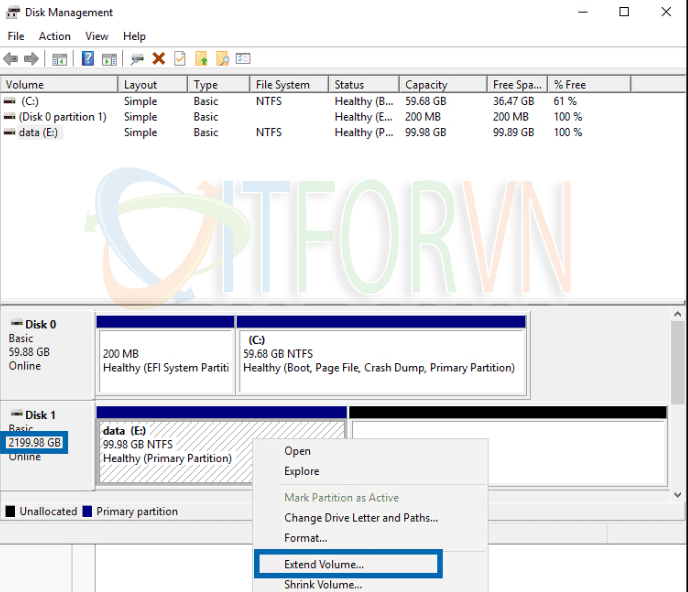The height and width of the screenshot is (592, 688).
Task: Select the data (E:) row in volume list
Action: [x=38, y=132]
